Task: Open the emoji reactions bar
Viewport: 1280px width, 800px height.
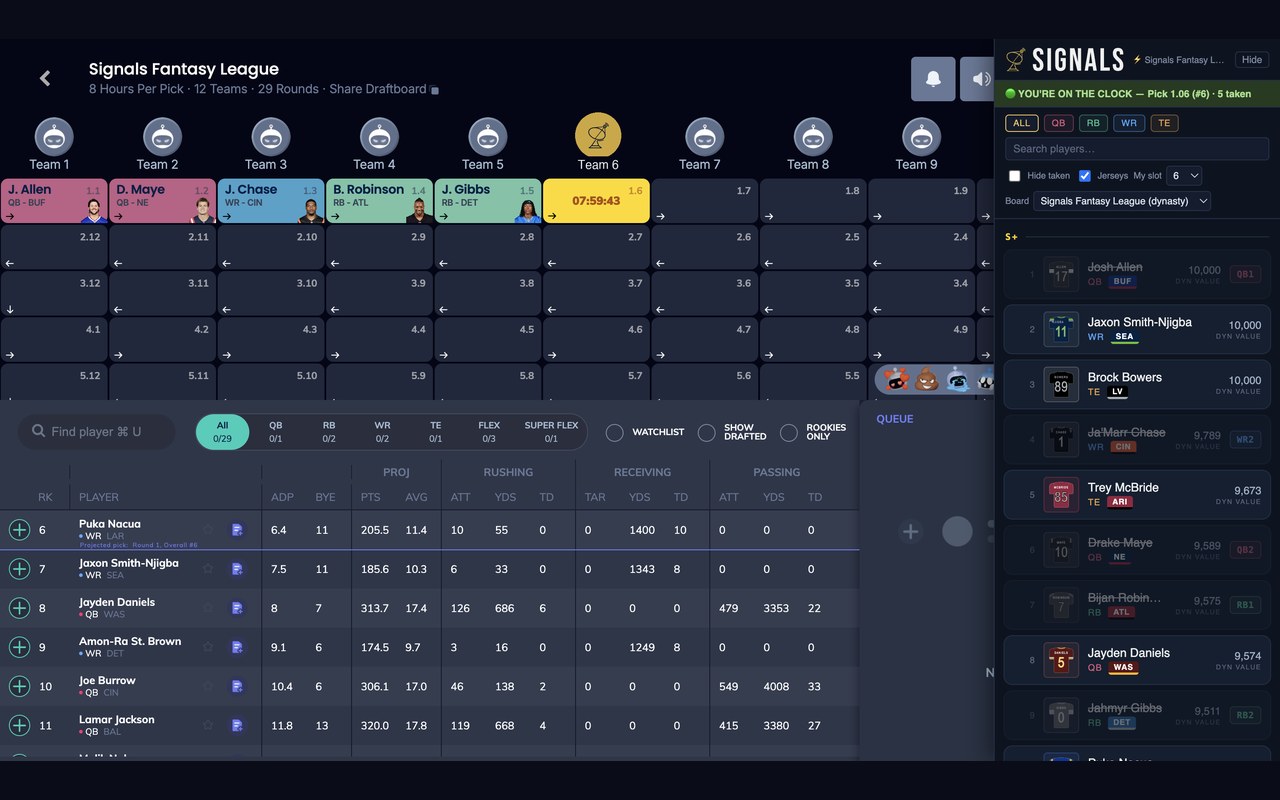Action: (x=934, y=380)
